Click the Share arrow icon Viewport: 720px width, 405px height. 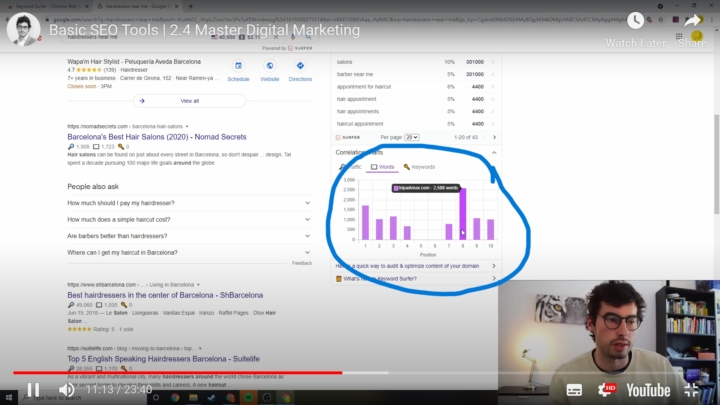tap(692, 21)
